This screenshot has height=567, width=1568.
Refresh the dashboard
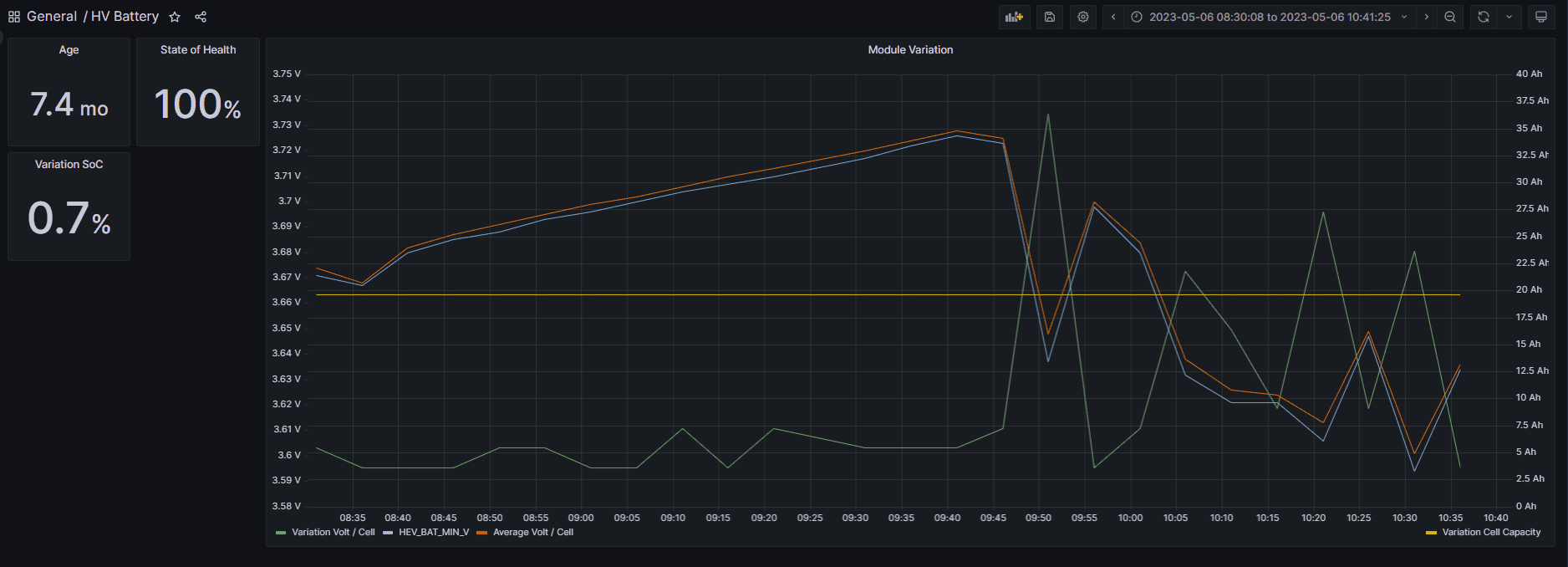coord(1484,17)
